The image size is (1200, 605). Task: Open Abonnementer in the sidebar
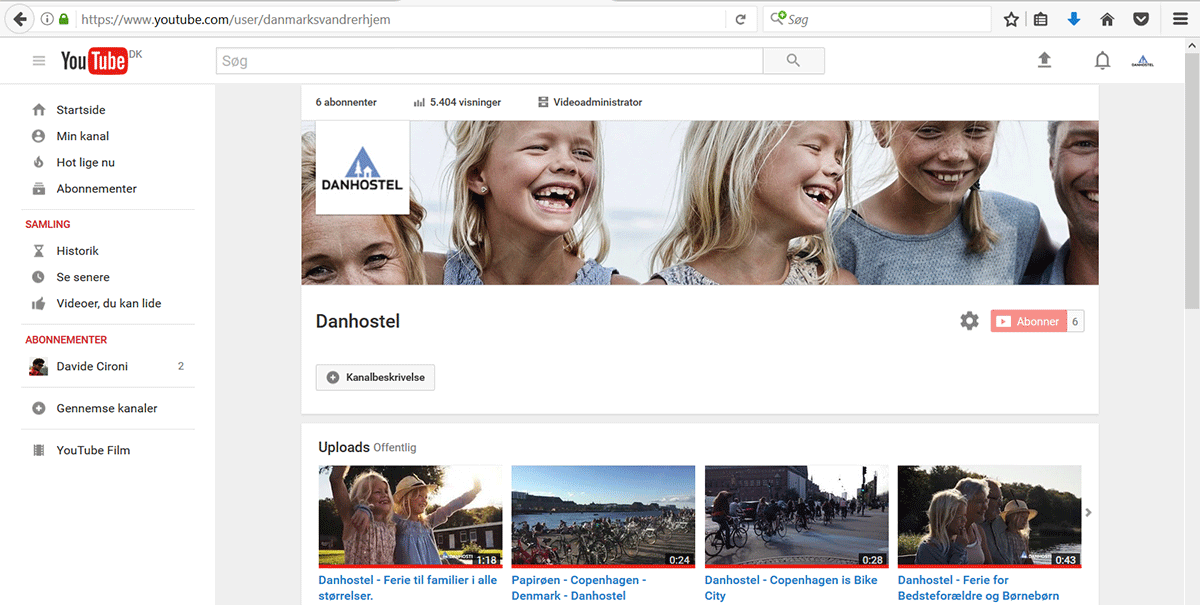[97, 188]
